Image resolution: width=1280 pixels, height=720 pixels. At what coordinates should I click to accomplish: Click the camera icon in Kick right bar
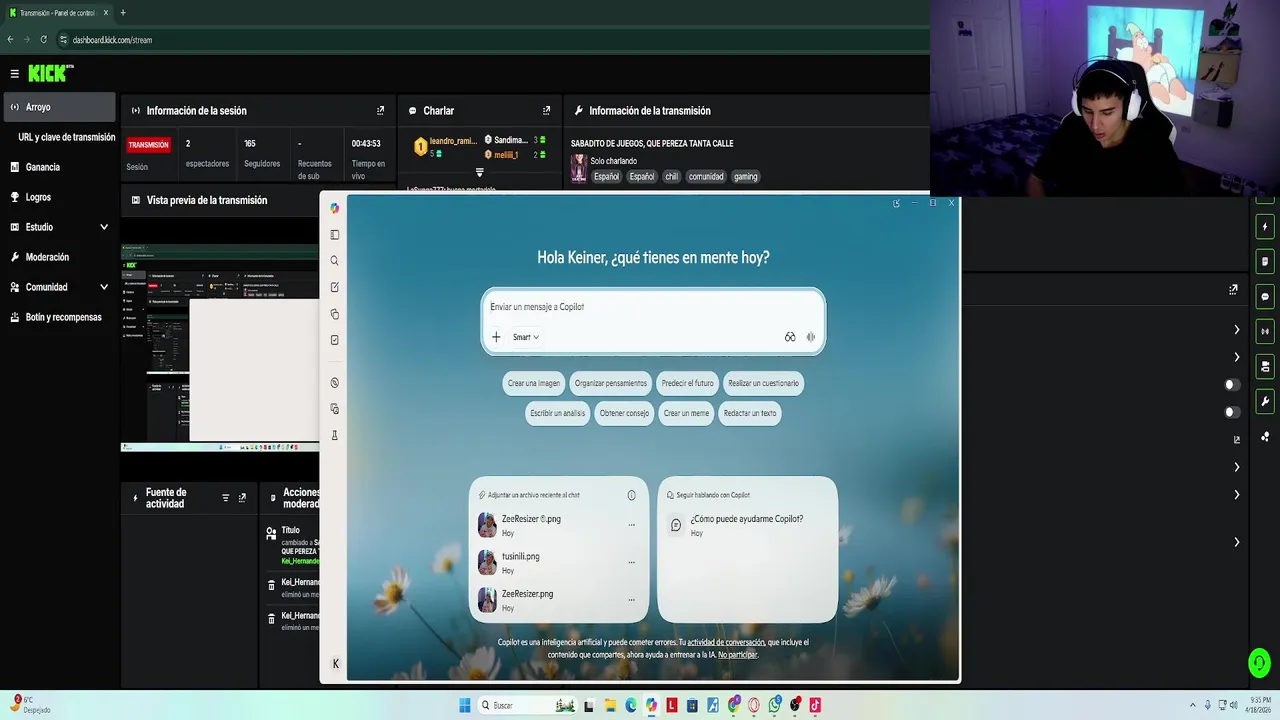point(1265,366)
